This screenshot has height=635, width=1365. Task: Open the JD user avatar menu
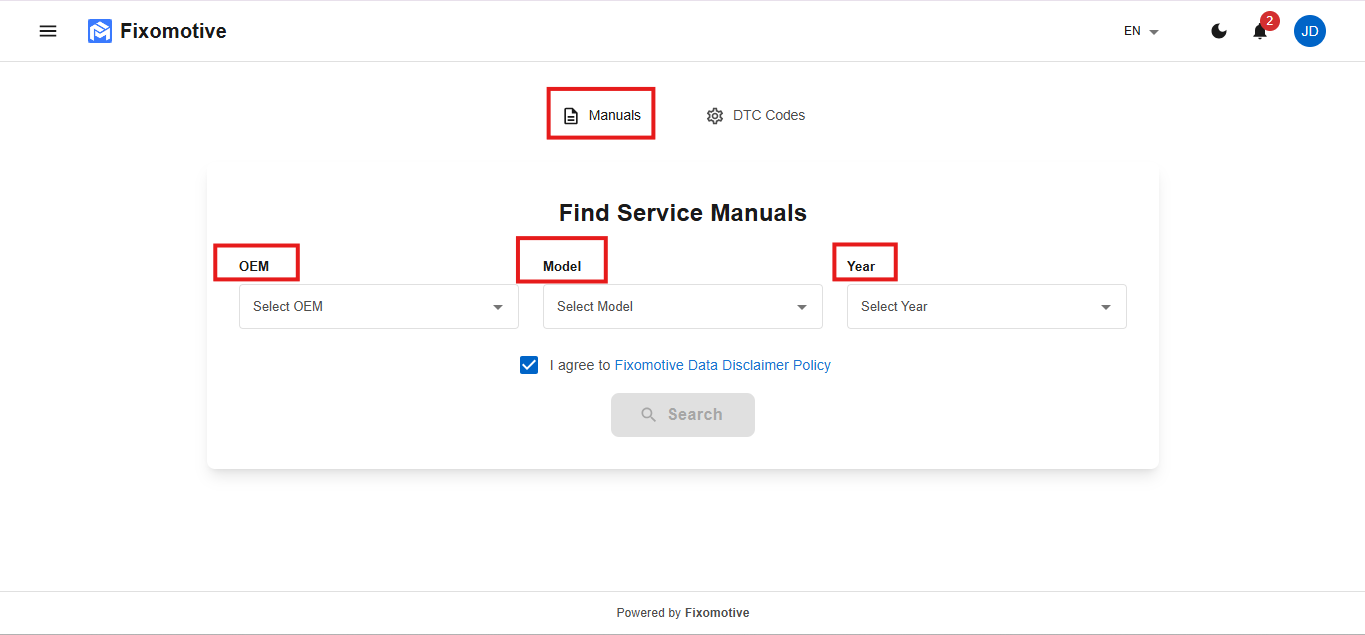pos(1309,31)
